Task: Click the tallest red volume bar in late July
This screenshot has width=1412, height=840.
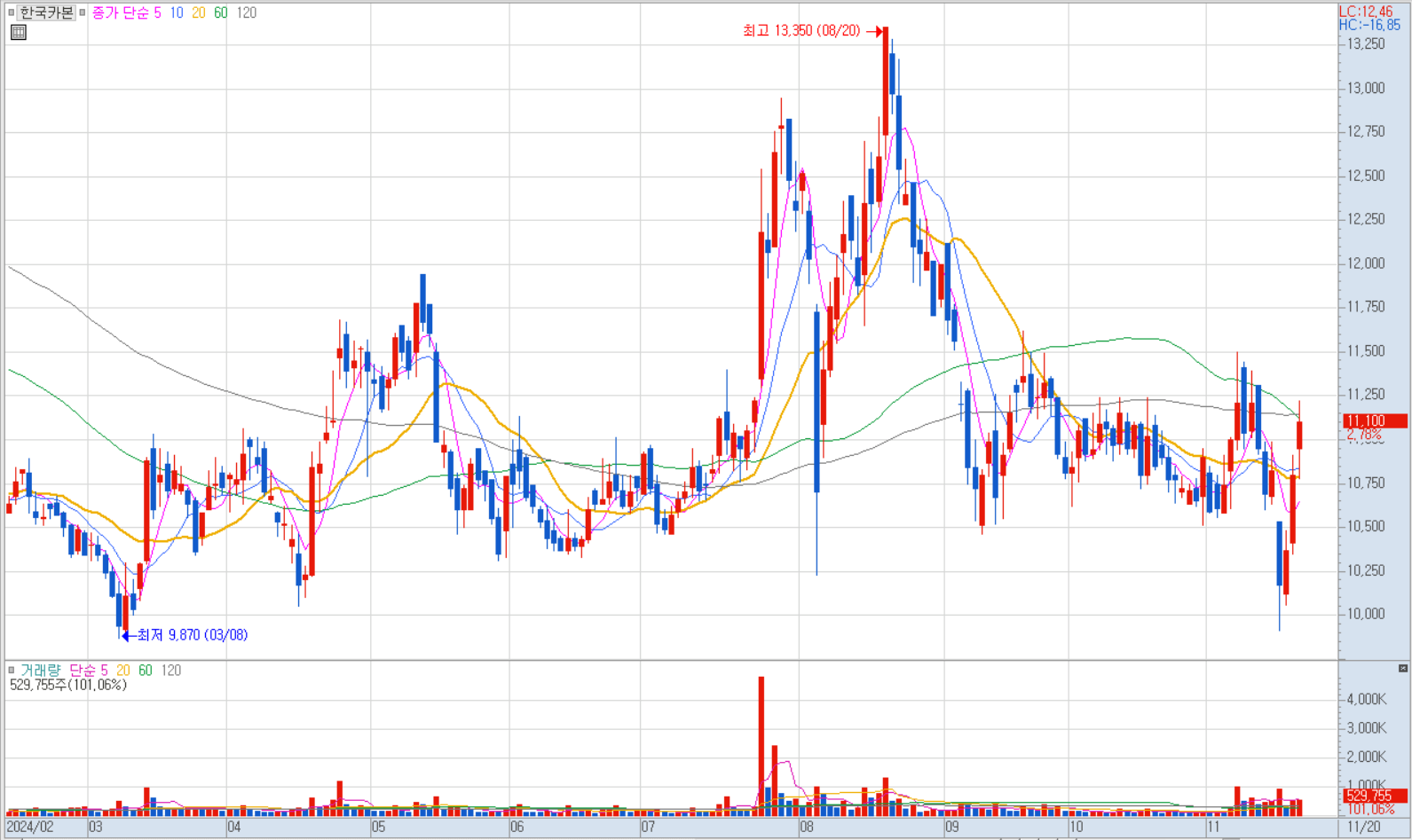Action: (761, 746)
